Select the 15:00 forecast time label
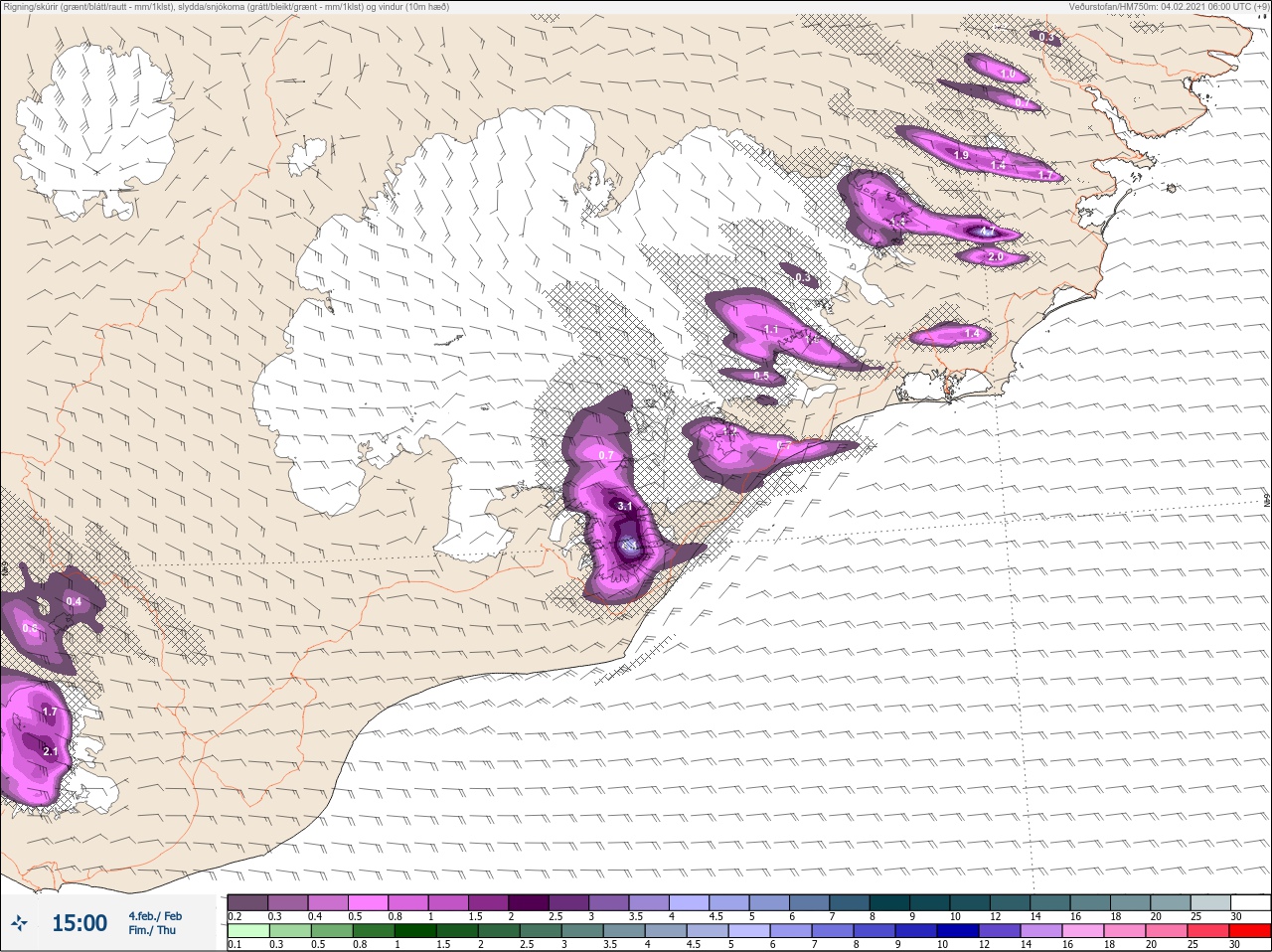 (x=79, y=923)
